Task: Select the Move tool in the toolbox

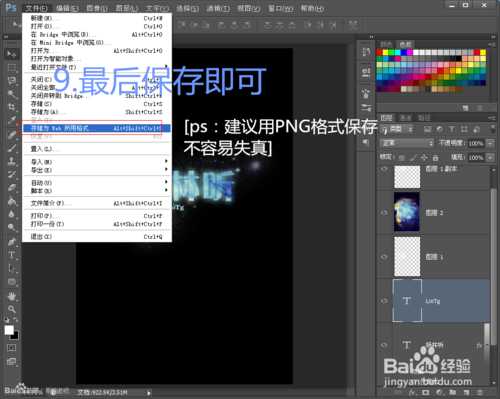Action: (x=11, y=53)
